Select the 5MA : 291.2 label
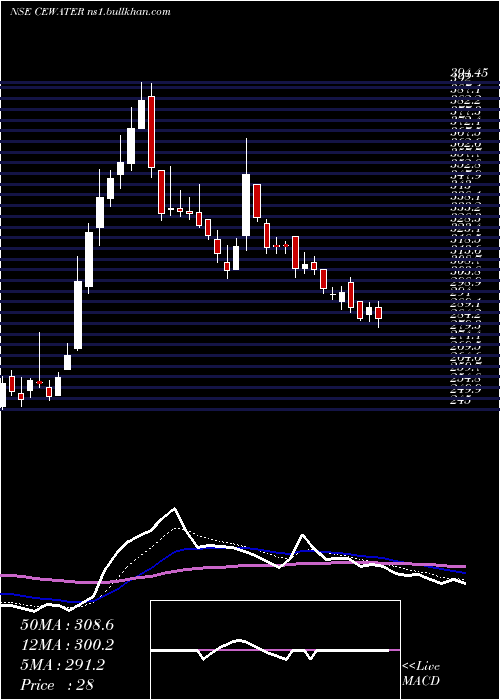500x700 pixels. point(62,665)
